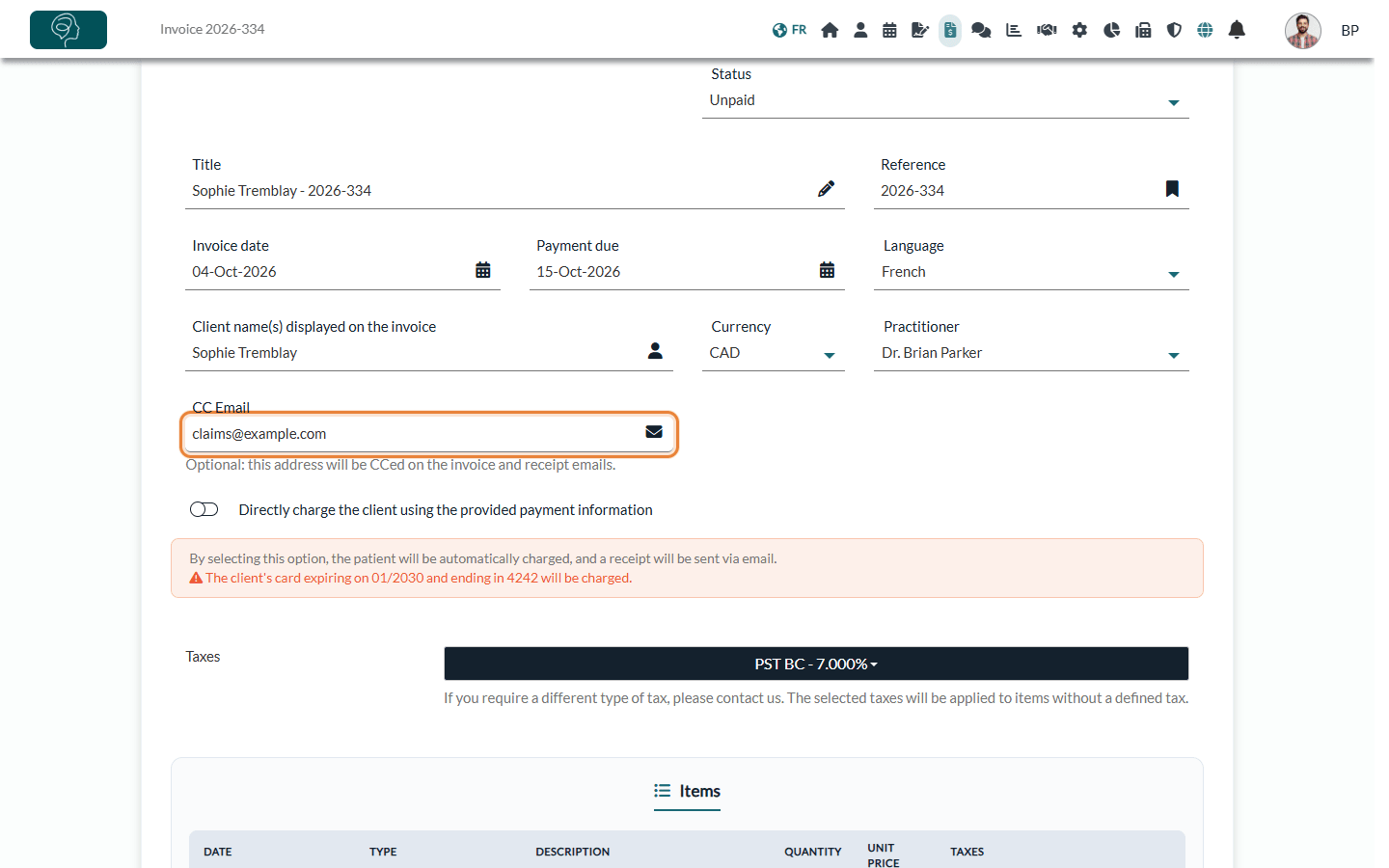Expand the Practitioner dropdown for Dr. Brian Parker
Screen dimensions: 1389x868
coord(1031,353)
